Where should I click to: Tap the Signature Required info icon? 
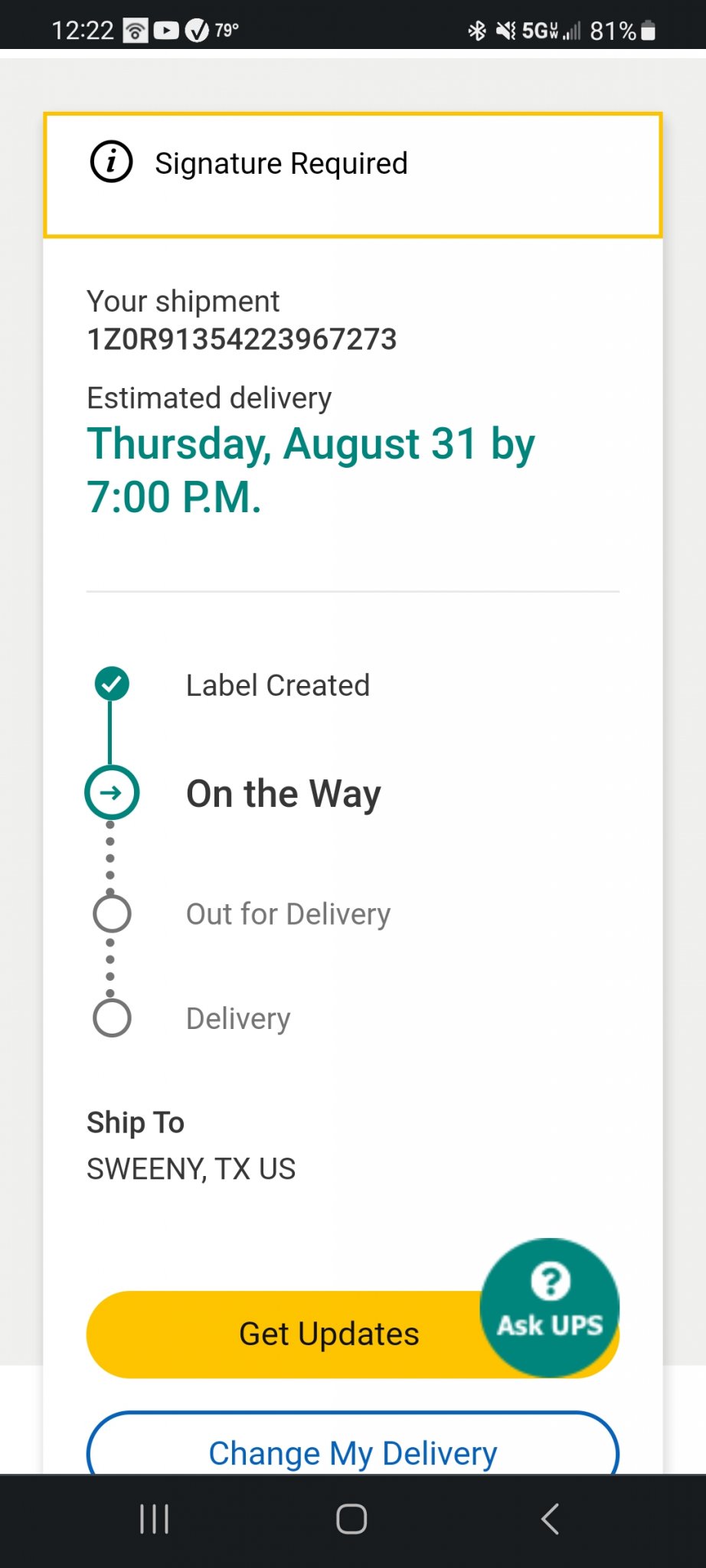(111, 162)
